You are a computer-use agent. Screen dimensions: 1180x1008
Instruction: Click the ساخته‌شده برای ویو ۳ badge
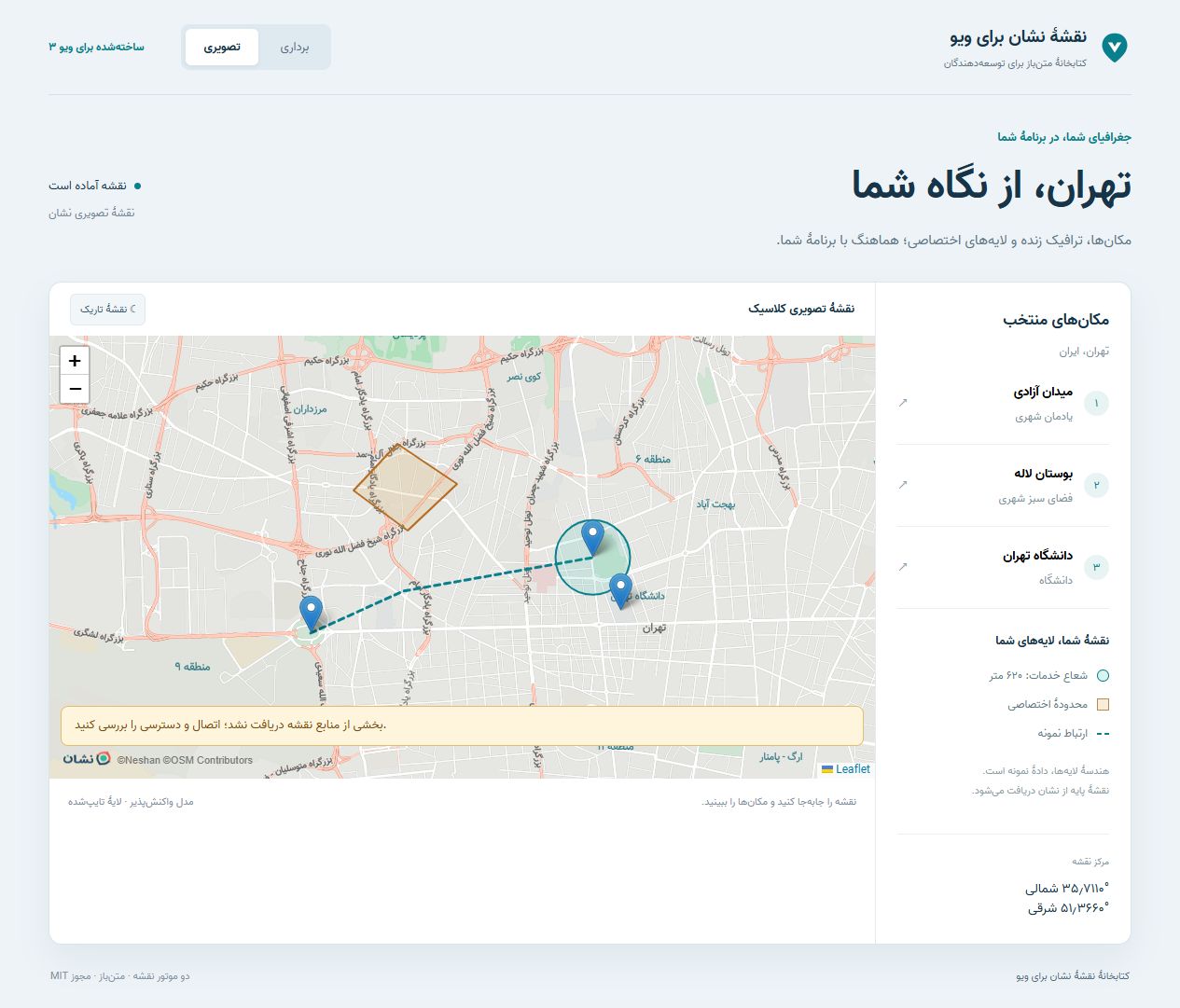(96, 47)
